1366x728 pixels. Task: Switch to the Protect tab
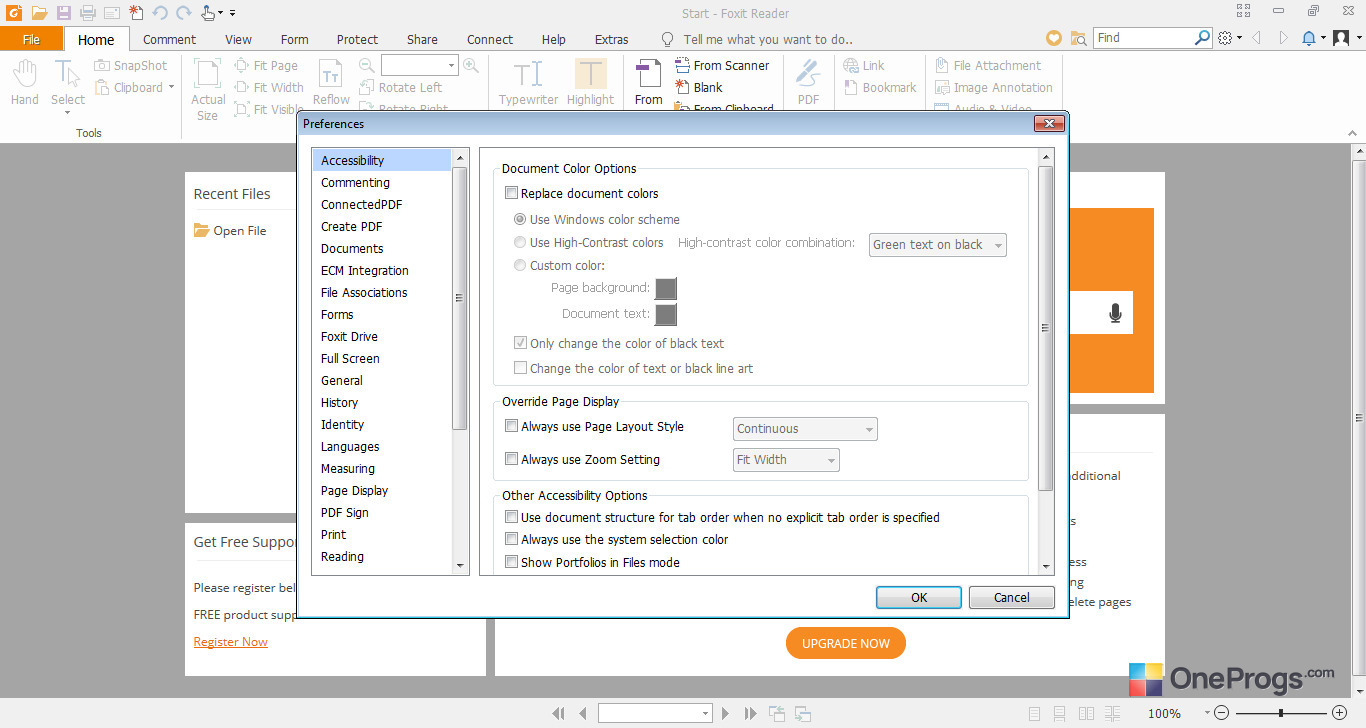[x=357, y=39]
